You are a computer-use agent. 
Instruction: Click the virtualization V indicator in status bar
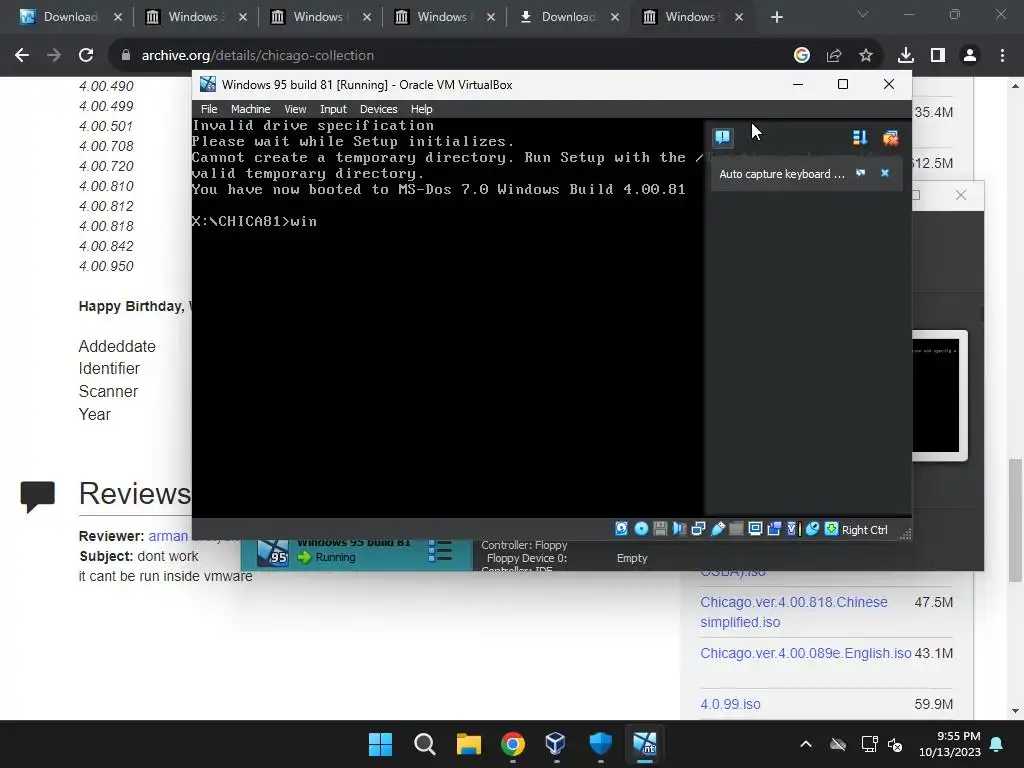click(x=793, y=529)
